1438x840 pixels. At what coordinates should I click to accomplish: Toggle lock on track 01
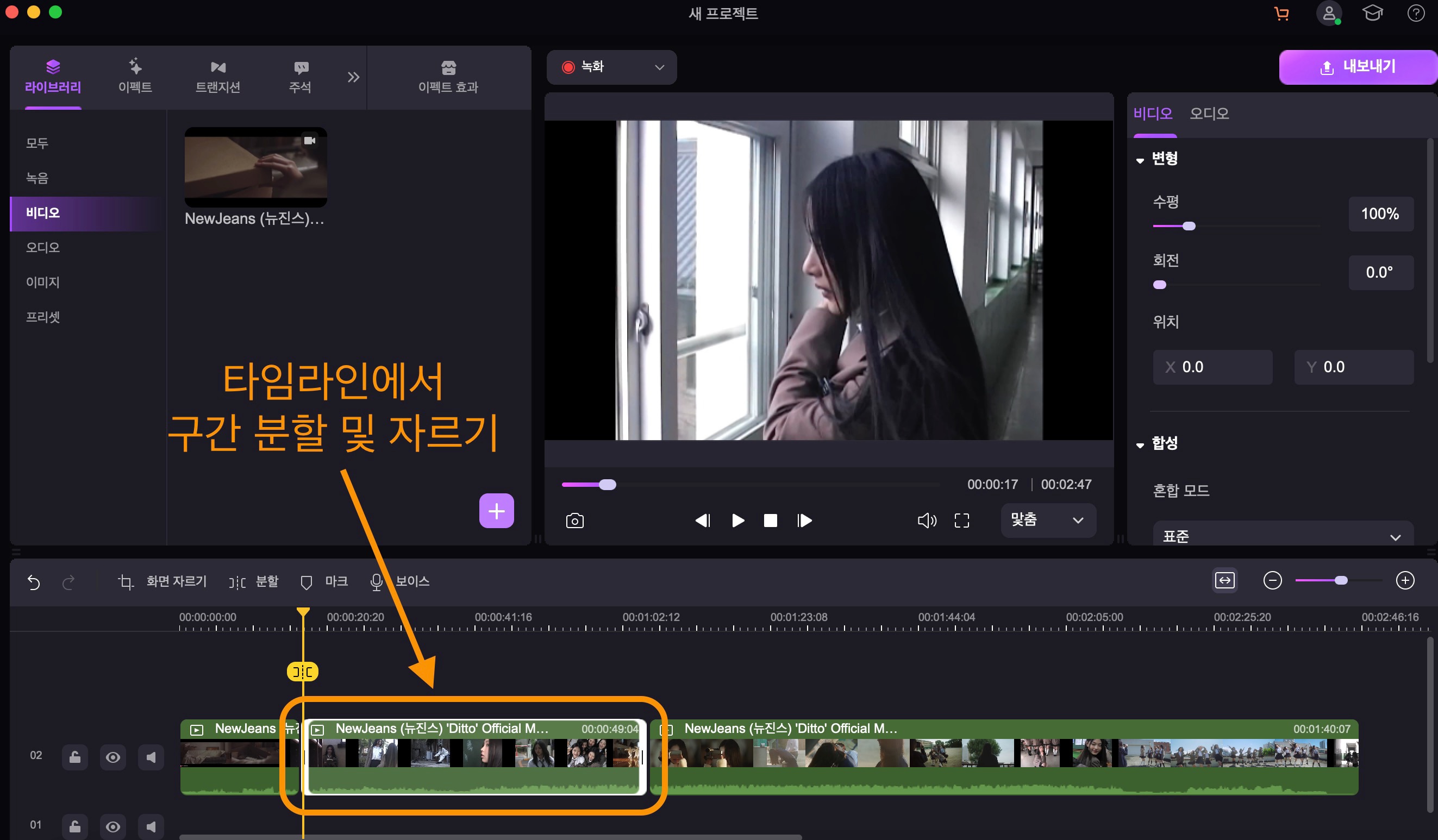[75, 826]
